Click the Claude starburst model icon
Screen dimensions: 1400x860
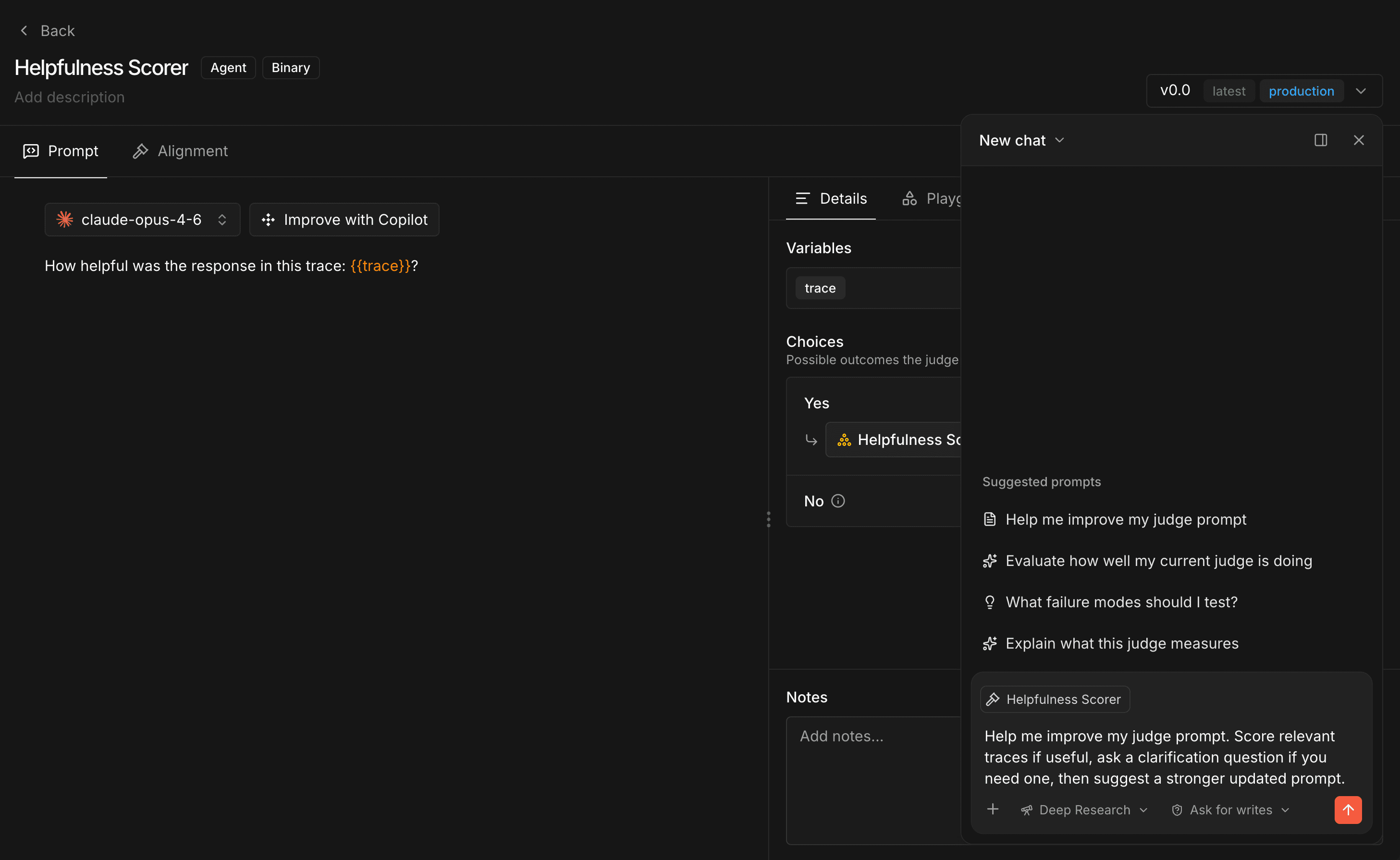tap(65, 220)
